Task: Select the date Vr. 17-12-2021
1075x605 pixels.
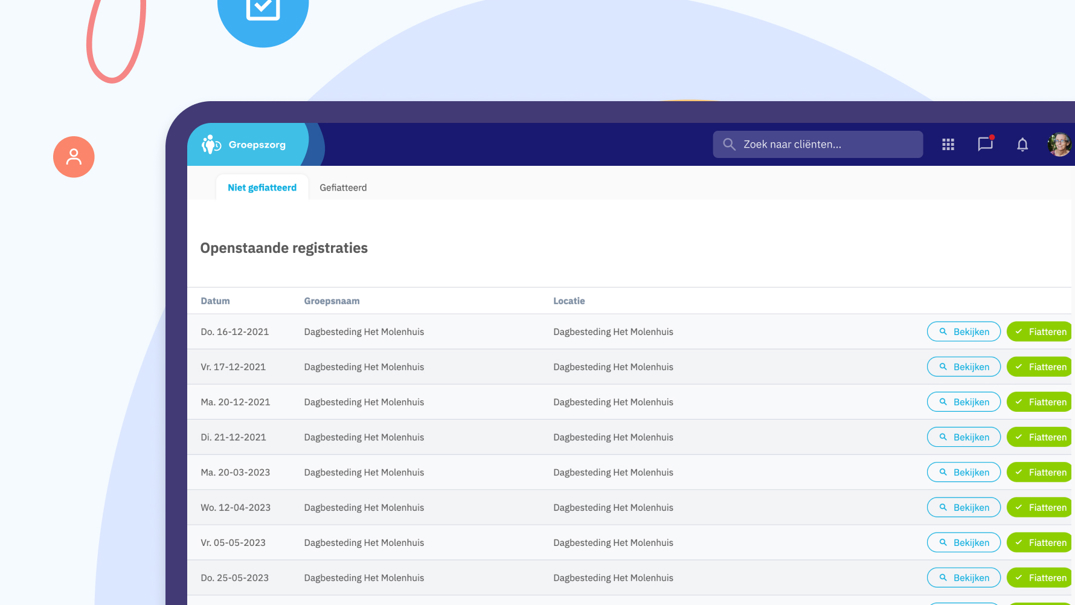Action: (x=233, y=366)
